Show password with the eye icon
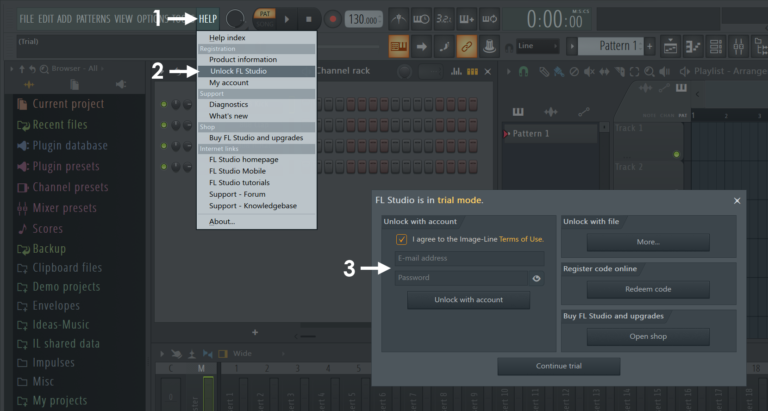The width and height of the screenshot is (768, 411). [x=536, y=278]
